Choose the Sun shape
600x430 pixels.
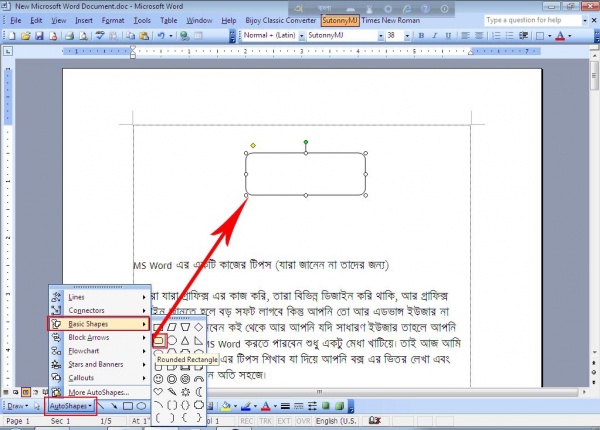[x=185, y=392]
